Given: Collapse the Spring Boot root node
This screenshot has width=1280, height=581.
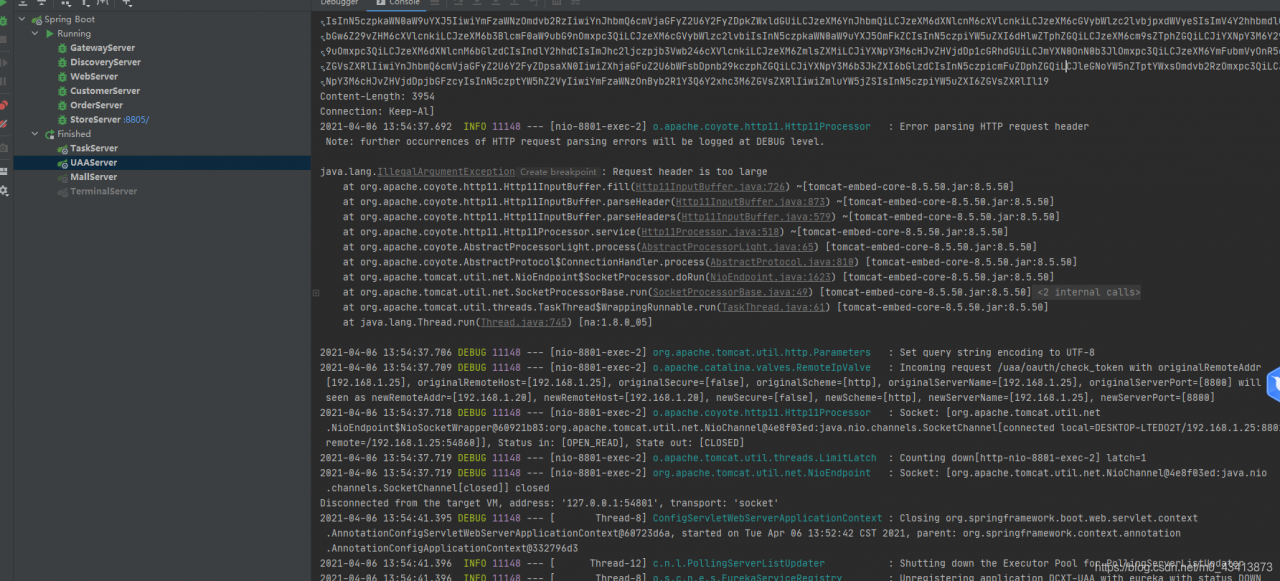Looking at the screenshot, I should pos(21,18).
